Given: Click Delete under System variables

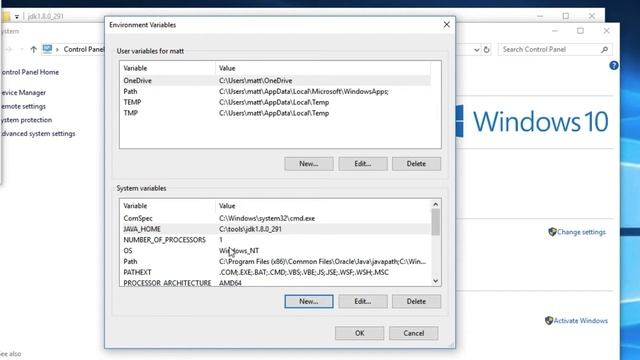Looking at the screenshot, I should 416,301.
